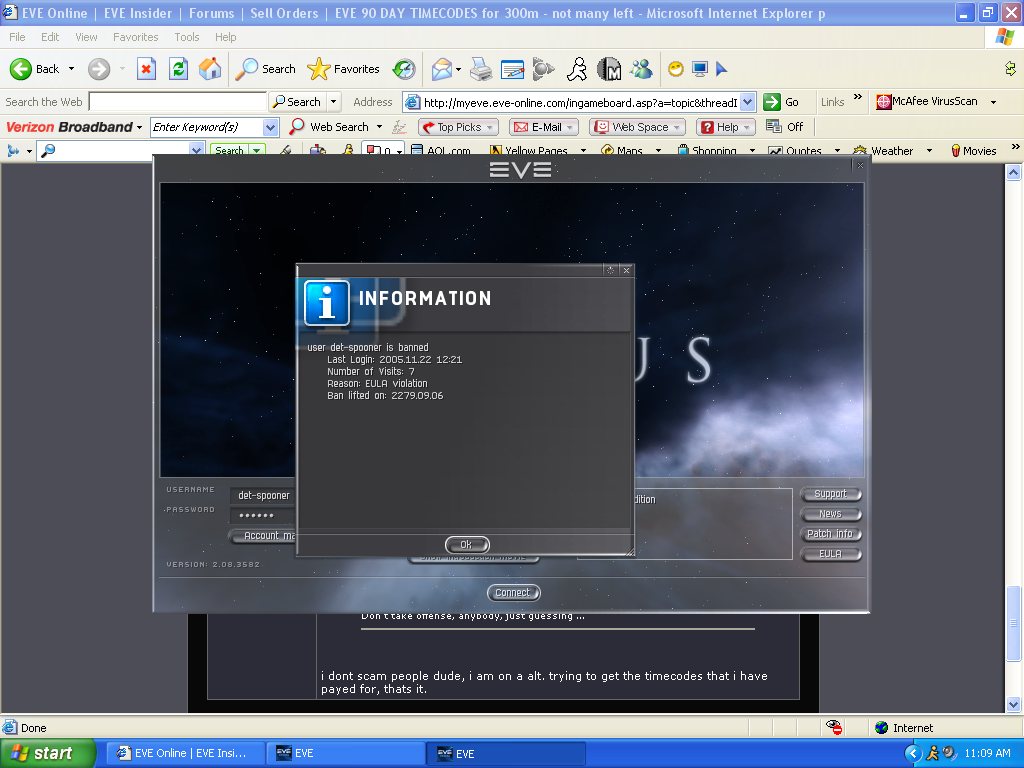Click the EULA button in EVE launcher
This screenshot has height=768, width=1024.
[830, 554]
